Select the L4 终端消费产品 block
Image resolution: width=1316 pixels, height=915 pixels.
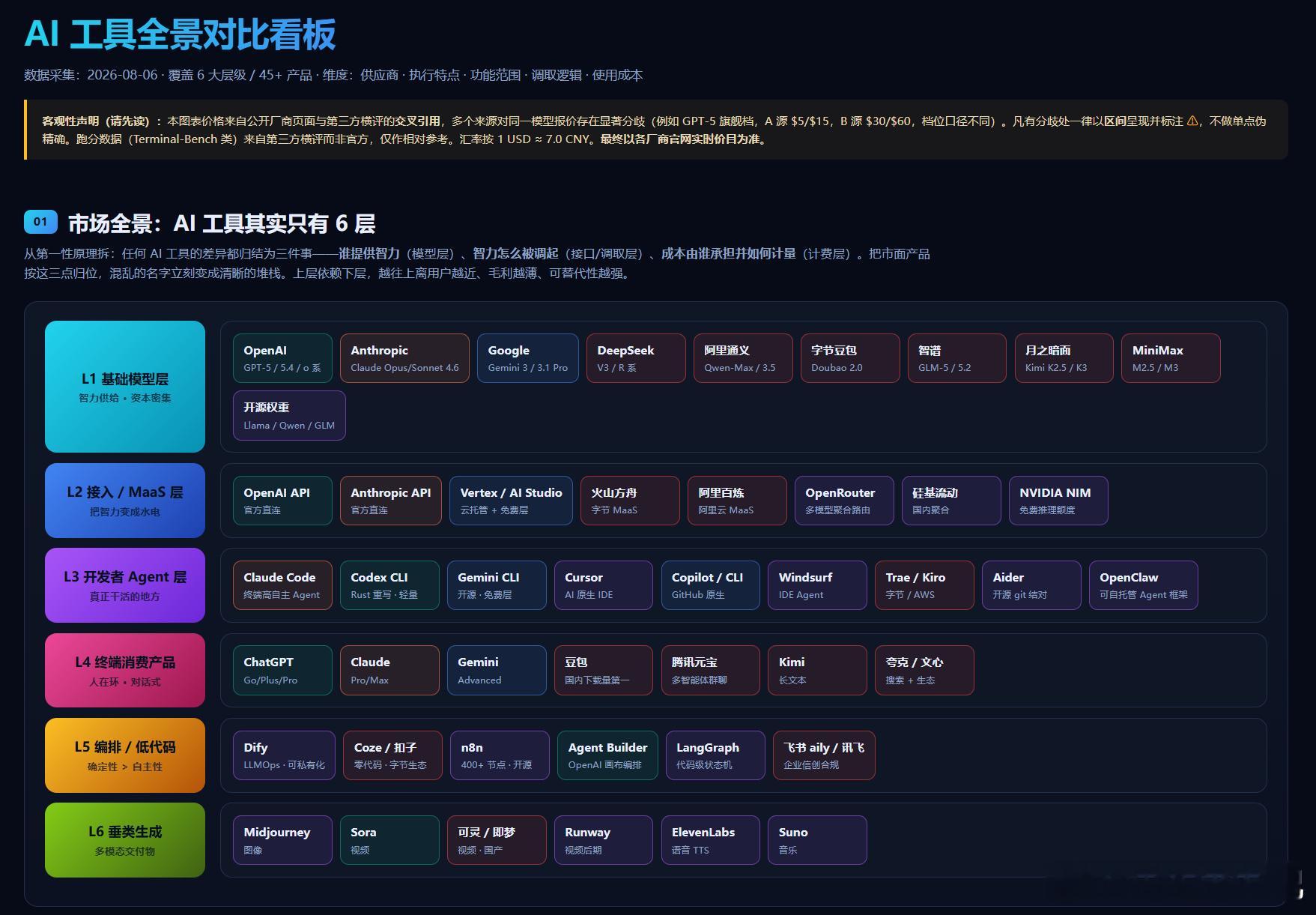(125, 670)
